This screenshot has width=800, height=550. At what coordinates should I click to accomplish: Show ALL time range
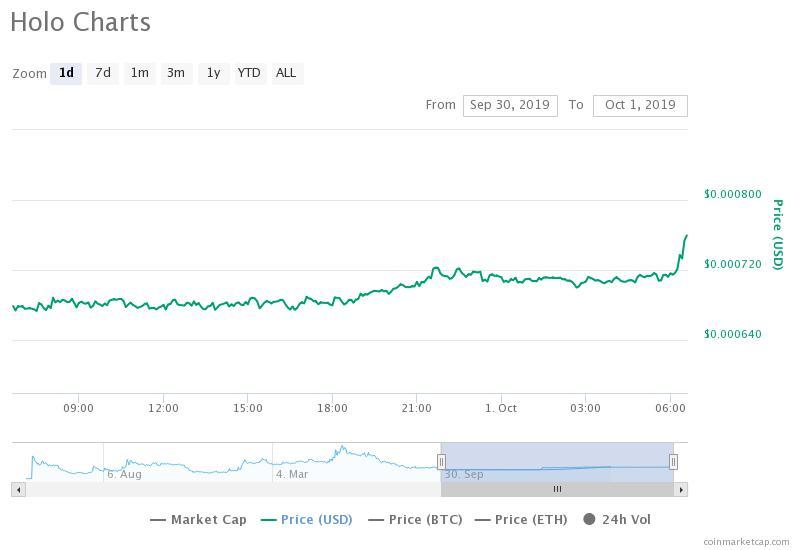286,73
